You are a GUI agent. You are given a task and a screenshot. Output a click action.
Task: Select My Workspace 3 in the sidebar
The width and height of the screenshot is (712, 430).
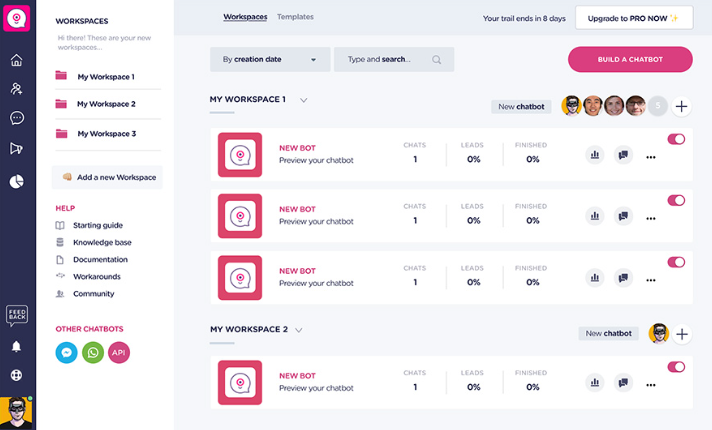click(106, 133)
